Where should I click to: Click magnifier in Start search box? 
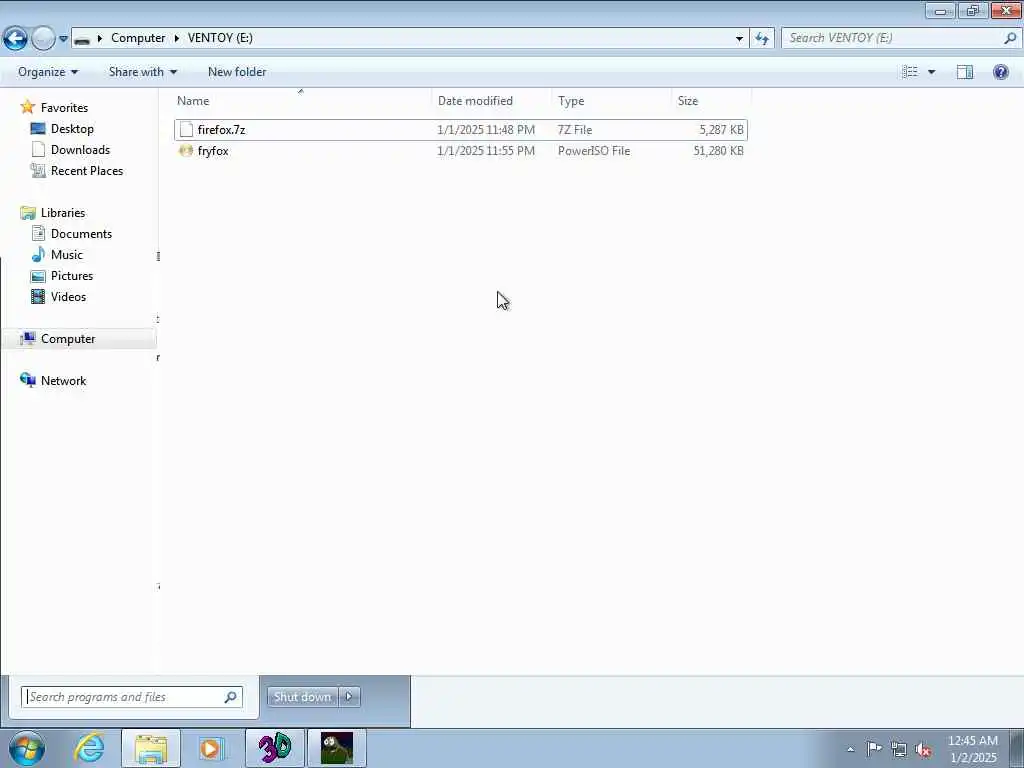(230, 697)
